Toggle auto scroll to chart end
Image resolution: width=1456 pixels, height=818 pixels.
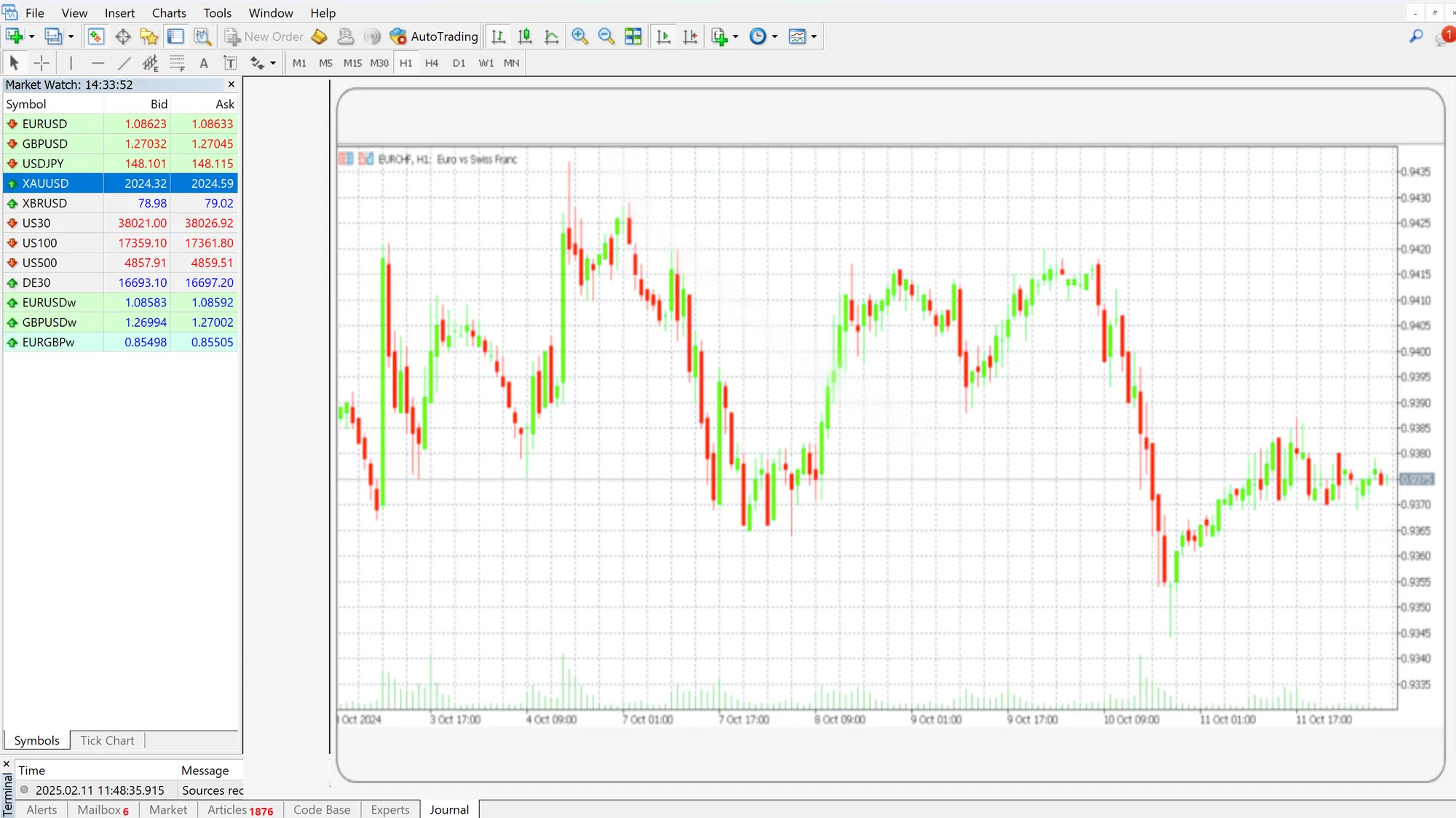click(x=663, y=36)
